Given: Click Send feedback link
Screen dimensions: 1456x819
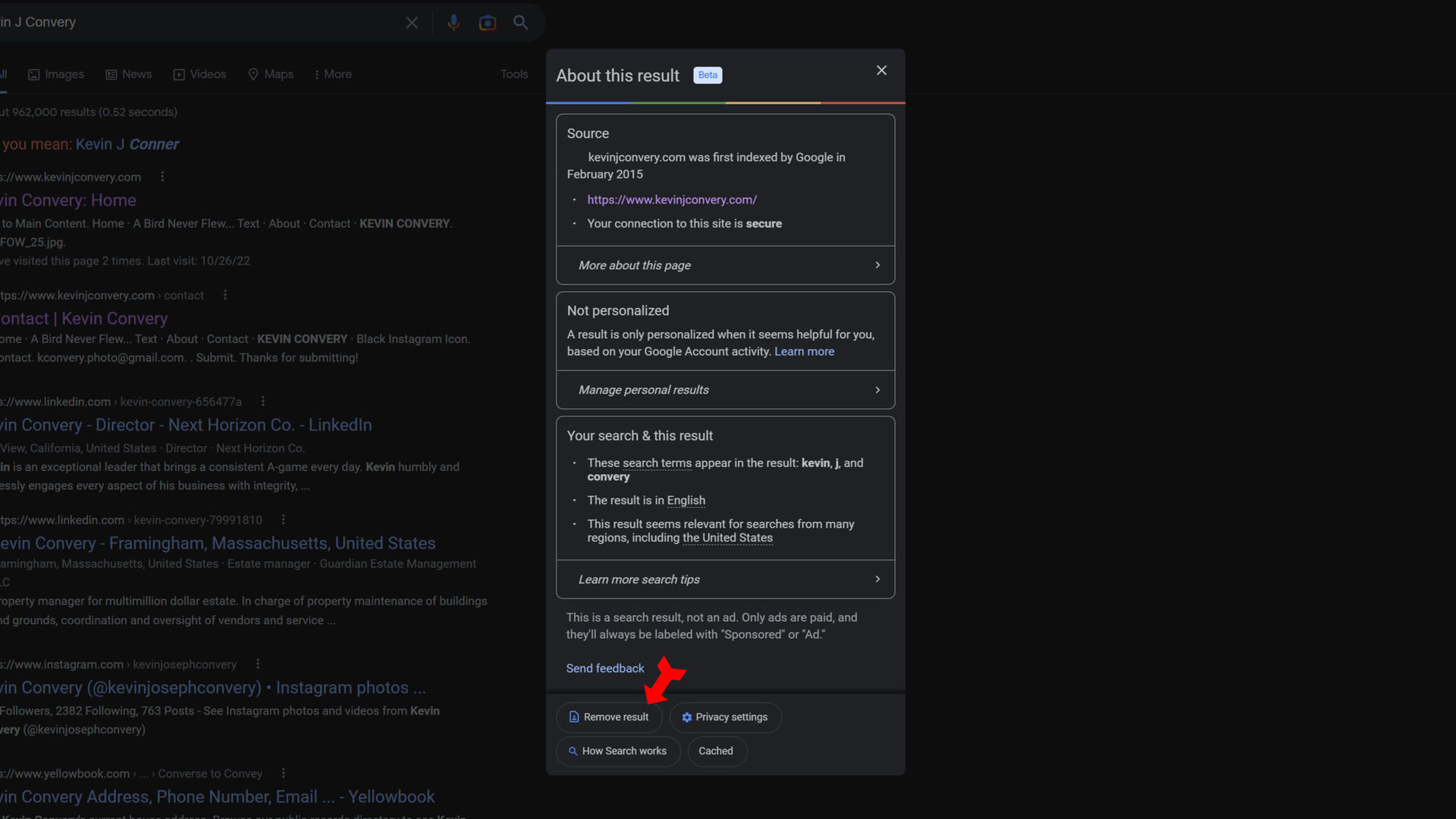Looking at the screenshot, I should tap(605, 668).
